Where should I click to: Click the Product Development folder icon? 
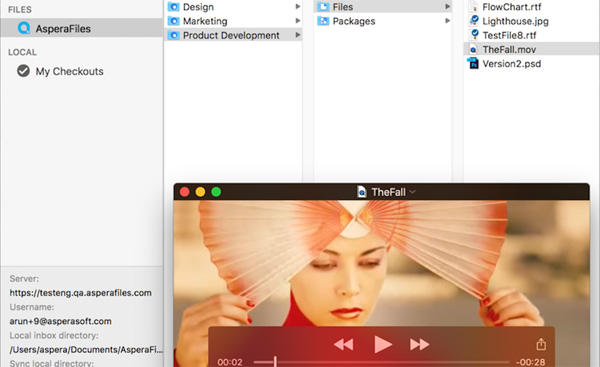[x=173, y=35]
